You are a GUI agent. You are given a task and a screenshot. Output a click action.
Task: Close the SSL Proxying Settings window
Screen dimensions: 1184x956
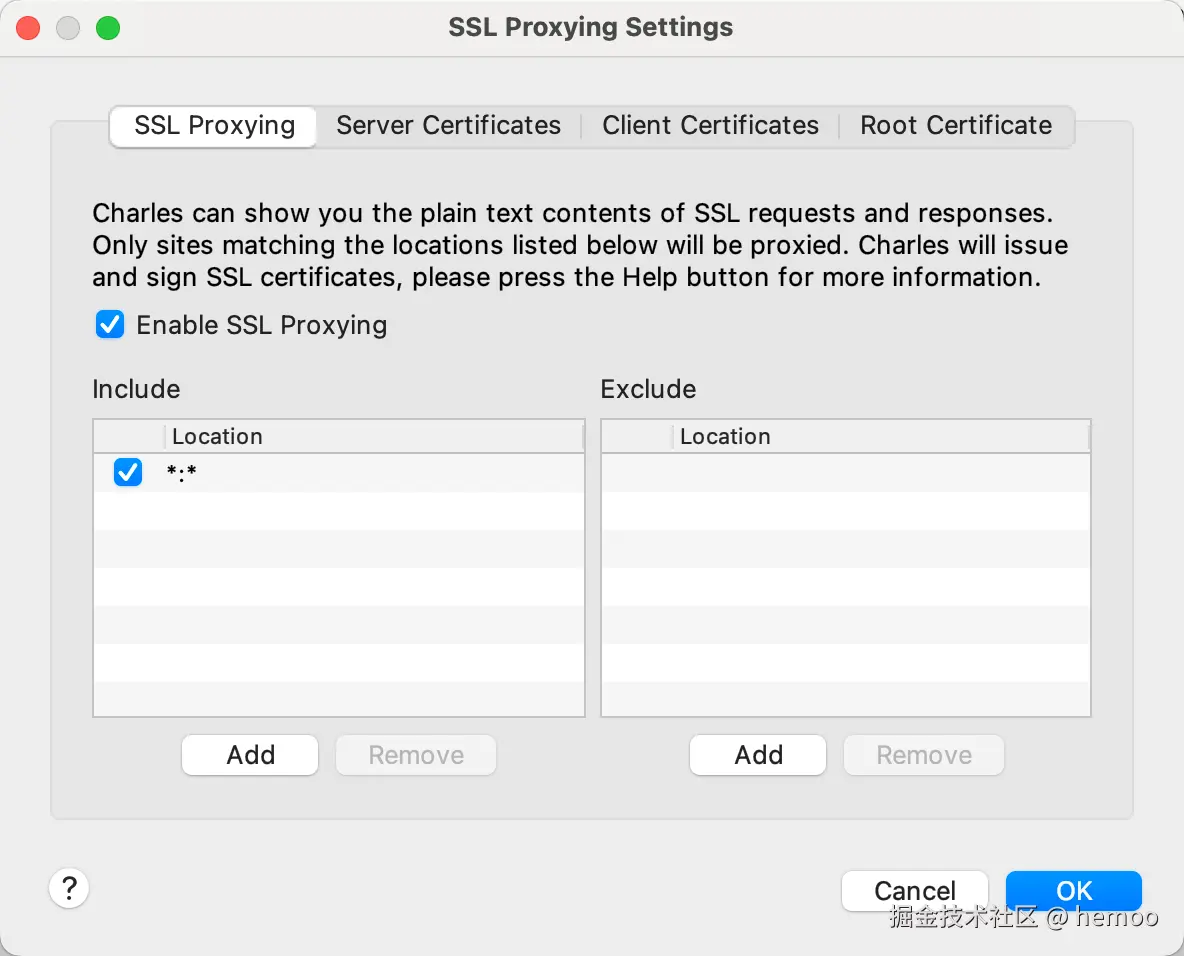coord(28,28)
